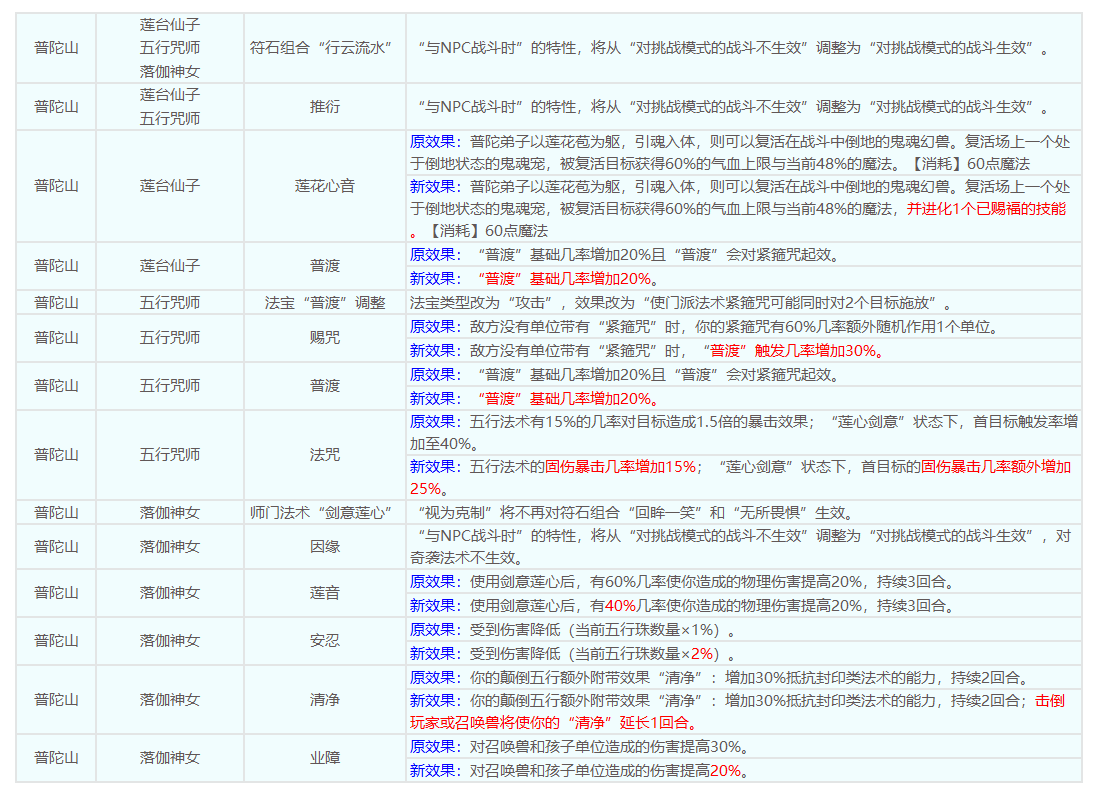Click the 符石组合"行云流水" skill cell
Image resolution: width=1099 pixels, height=796 pixels.
pos(325,48)
